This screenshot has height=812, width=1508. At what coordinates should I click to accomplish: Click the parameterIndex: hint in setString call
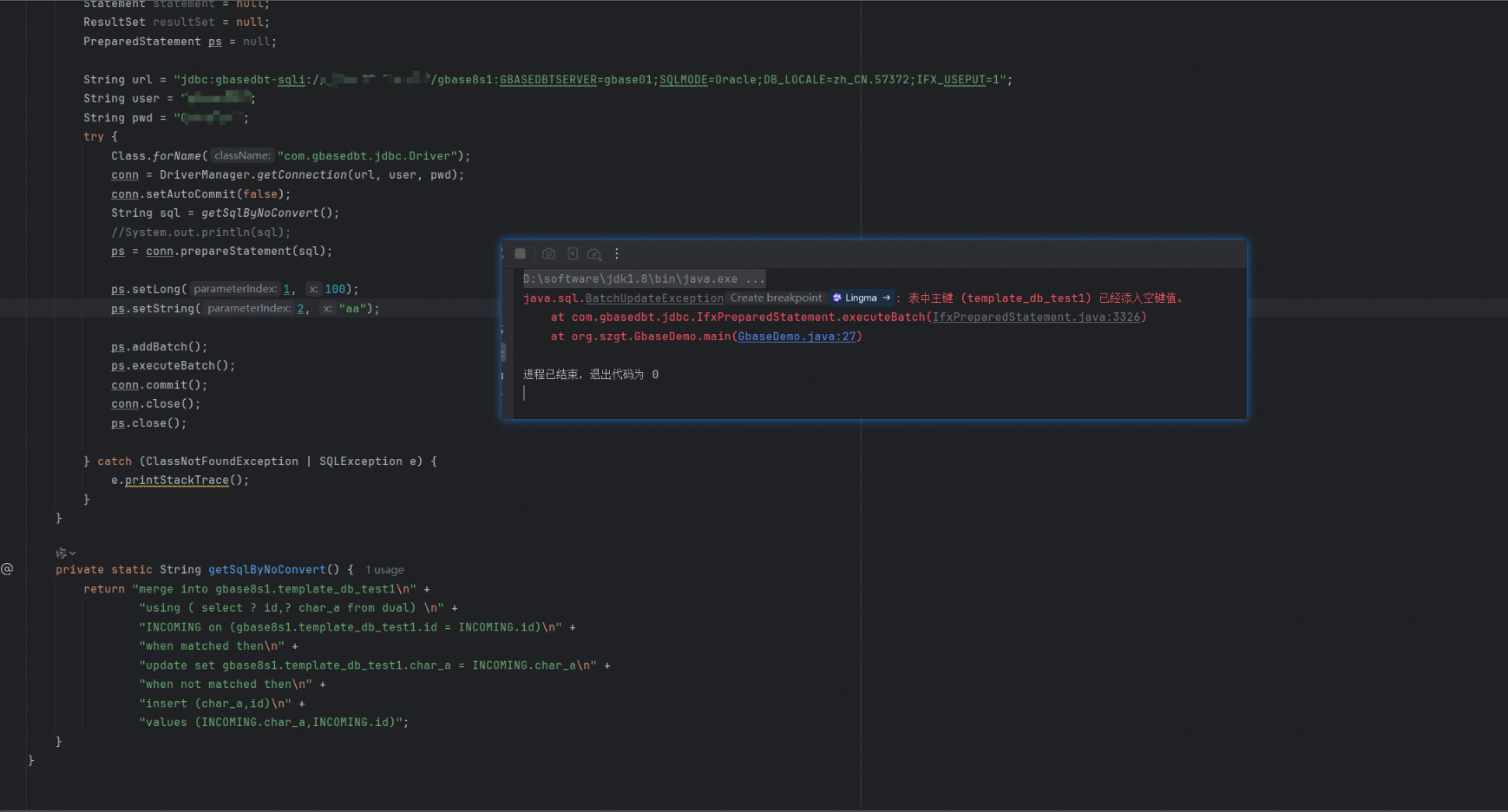point(249,309)
